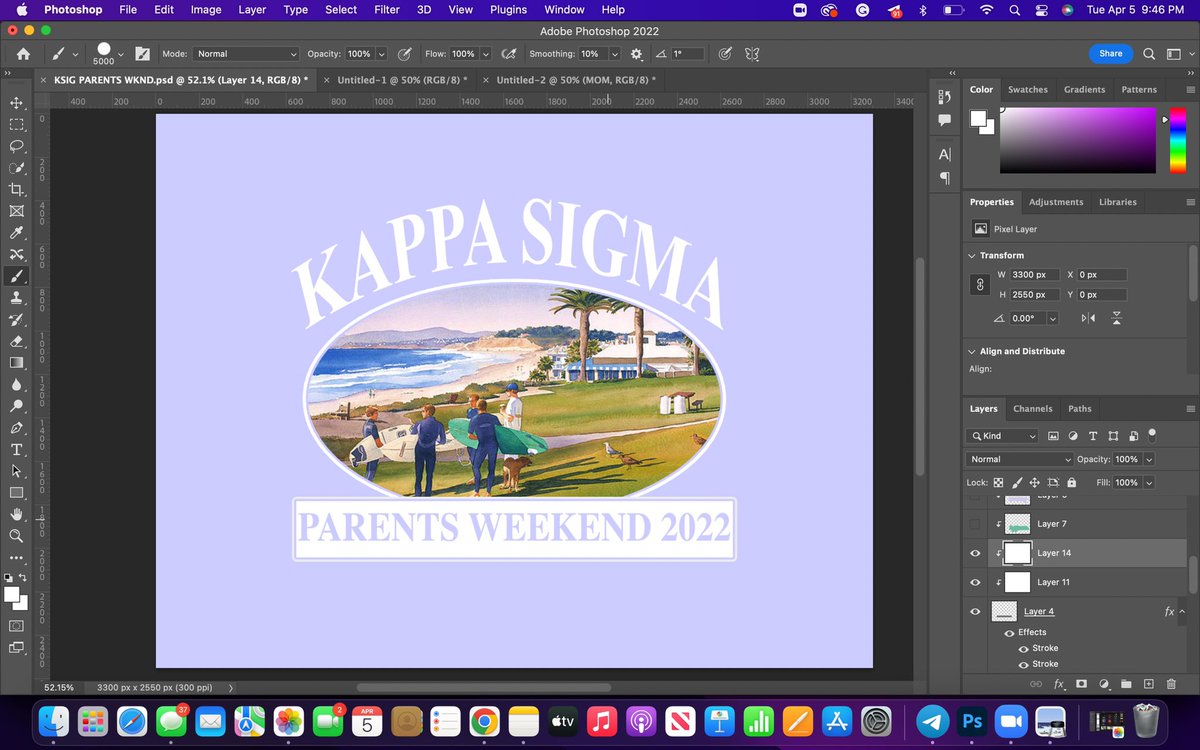Switch to the Swatches tab
Screen dimensions: 1200x750
(x=1027, y=90)
